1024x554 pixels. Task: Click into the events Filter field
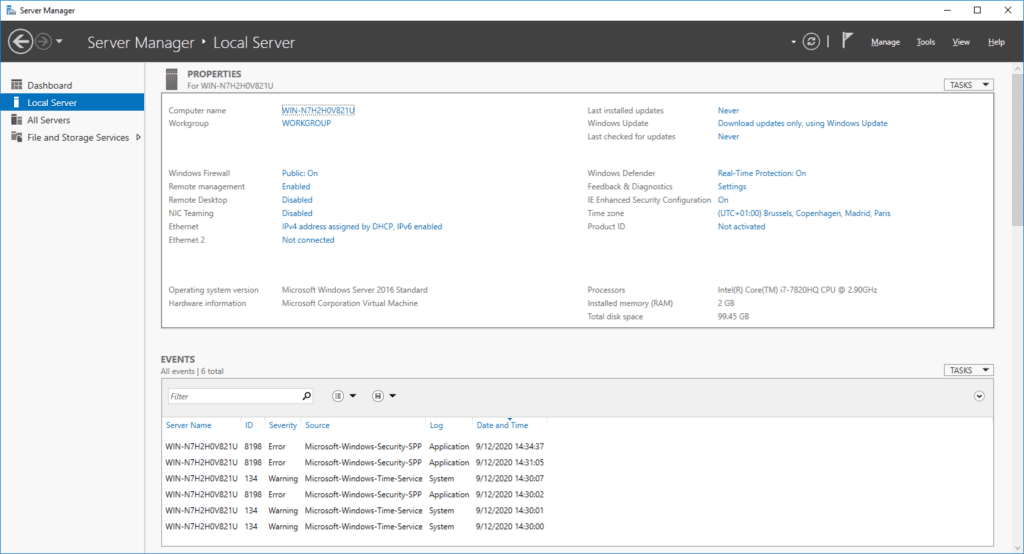click(234, 396)
